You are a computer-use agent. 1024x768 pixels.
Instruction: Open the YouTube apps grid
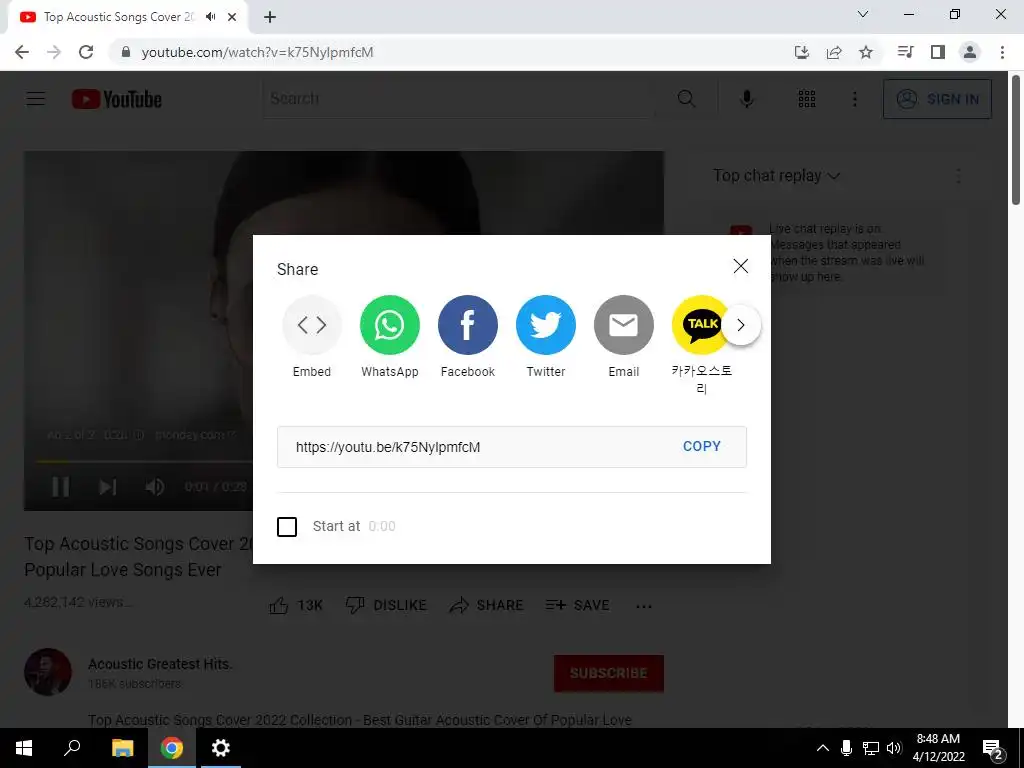807,99
